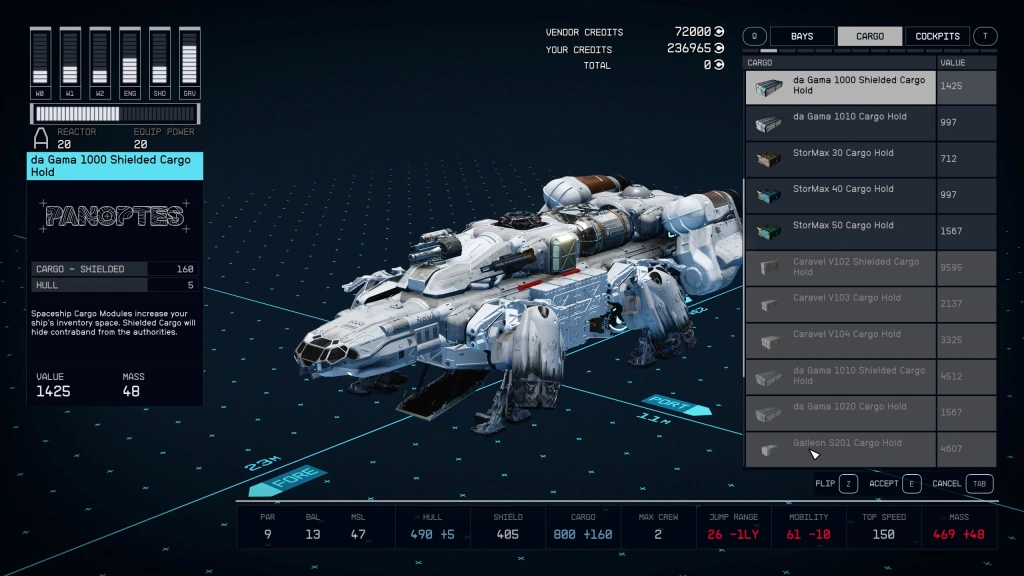Viewport: 1024px width, 576px height.
Task: Click the Galleon S201 Cargo Hold icon
Action: [769, 449]
